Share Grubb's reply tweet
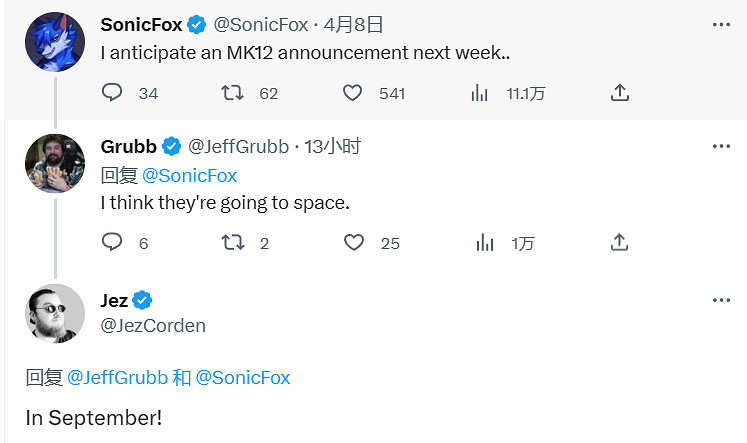The height and width of the screenshot is (443, 747). click(x=619, y=242)
